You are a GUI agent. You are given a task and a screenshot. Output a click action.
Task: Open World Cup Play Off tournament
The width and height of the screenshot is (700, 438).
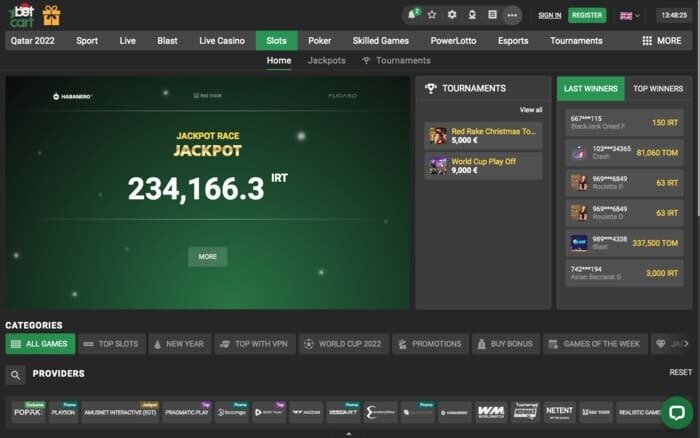pyautogui.click(x=483, y=166)
